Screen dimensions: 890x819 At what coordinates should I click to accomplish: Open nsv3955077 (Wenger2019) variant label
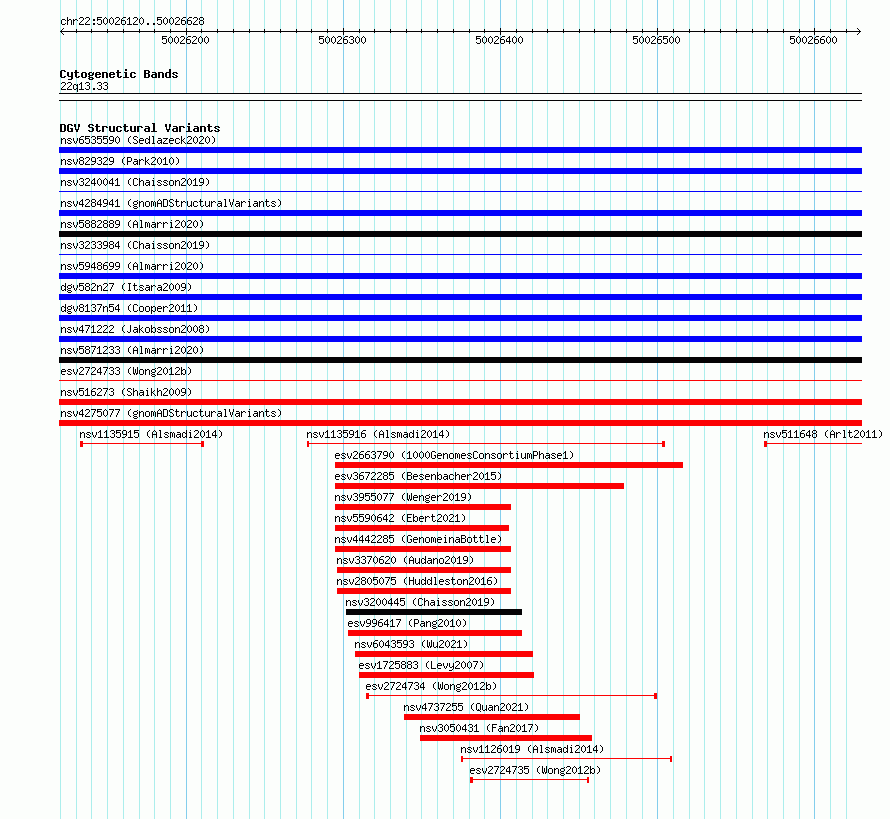click(x=403, y=497)
